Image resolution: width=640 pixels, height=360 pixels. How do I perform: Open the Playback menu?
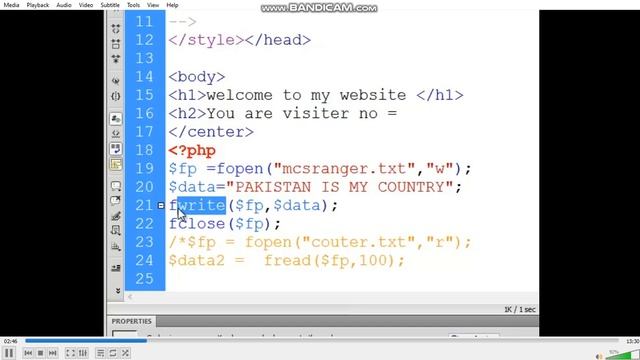38,5
